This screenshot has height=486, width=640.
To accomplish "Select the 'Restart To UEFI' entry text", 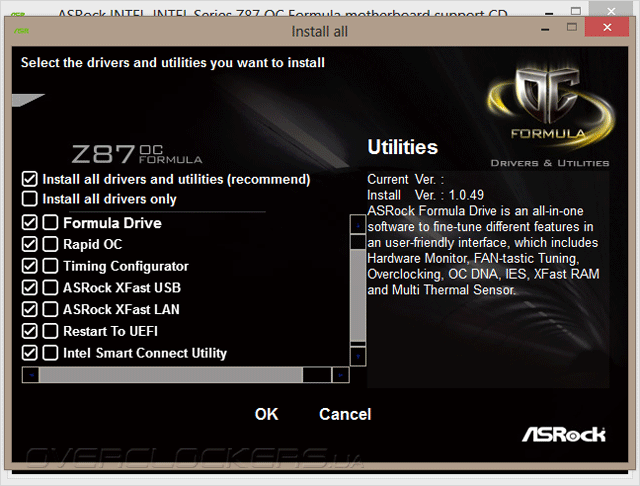I will pos(110,331).
